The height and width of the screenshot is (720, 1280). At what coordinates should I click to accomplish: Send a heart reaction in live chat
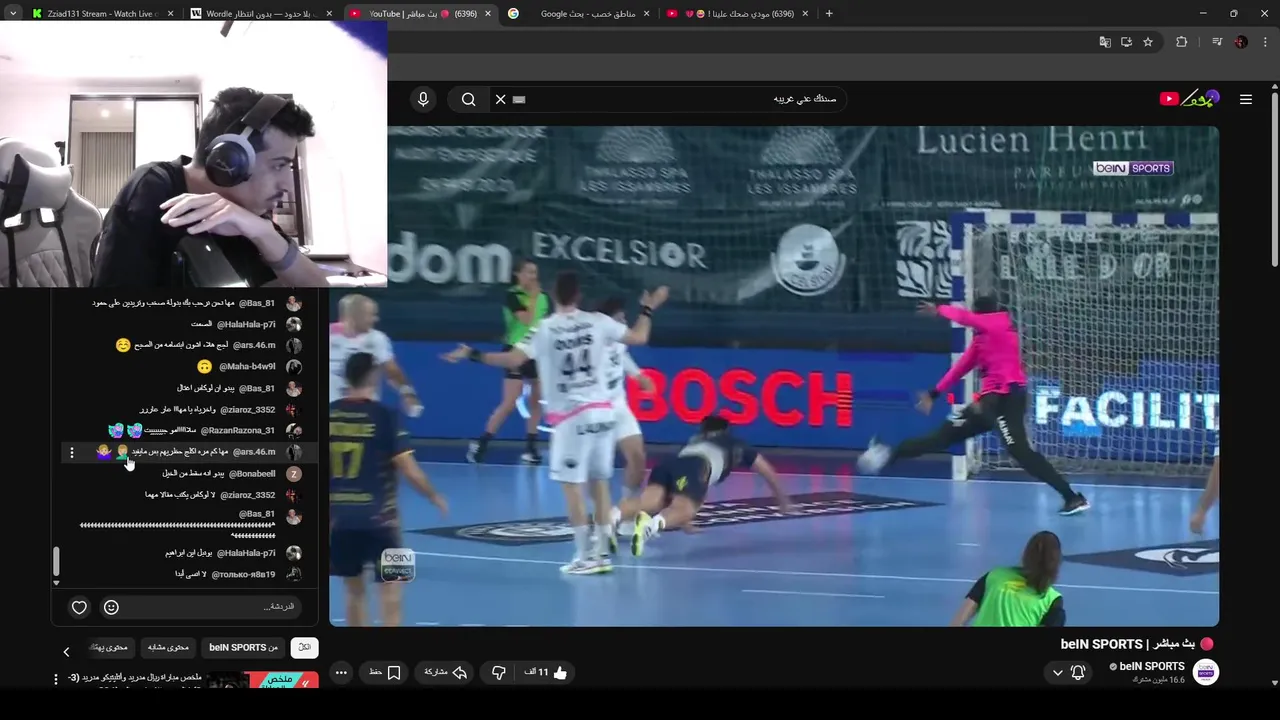coord(79,607)
